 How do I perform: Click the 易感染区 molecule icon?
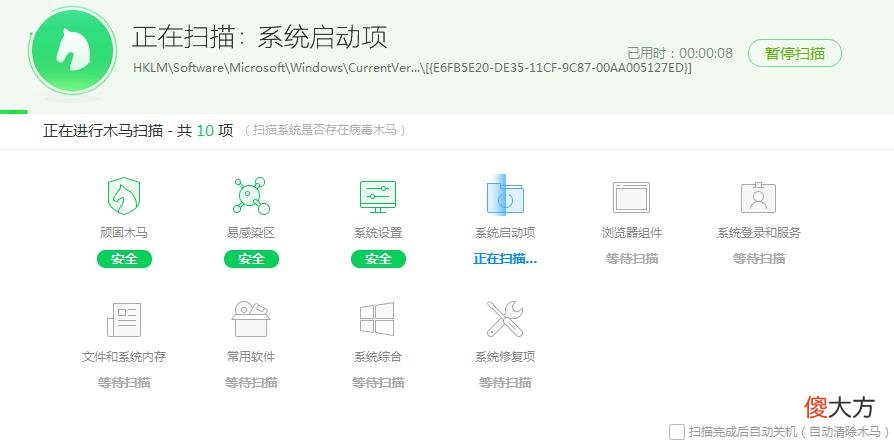[x=251, y=196]
